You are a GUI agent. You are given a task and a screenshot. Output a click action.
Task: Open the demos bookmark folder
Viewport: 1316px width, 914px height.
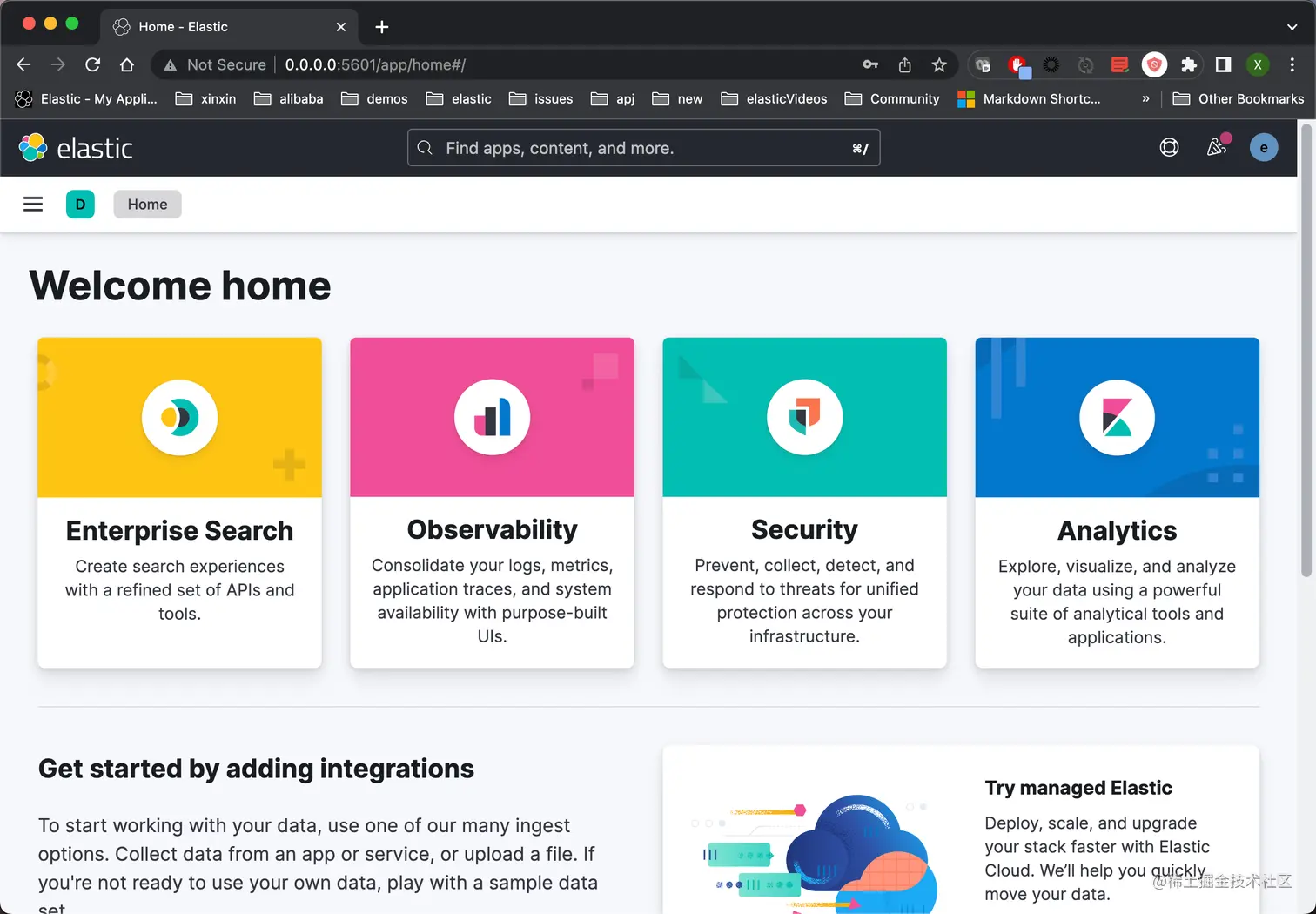pos(374,99)
